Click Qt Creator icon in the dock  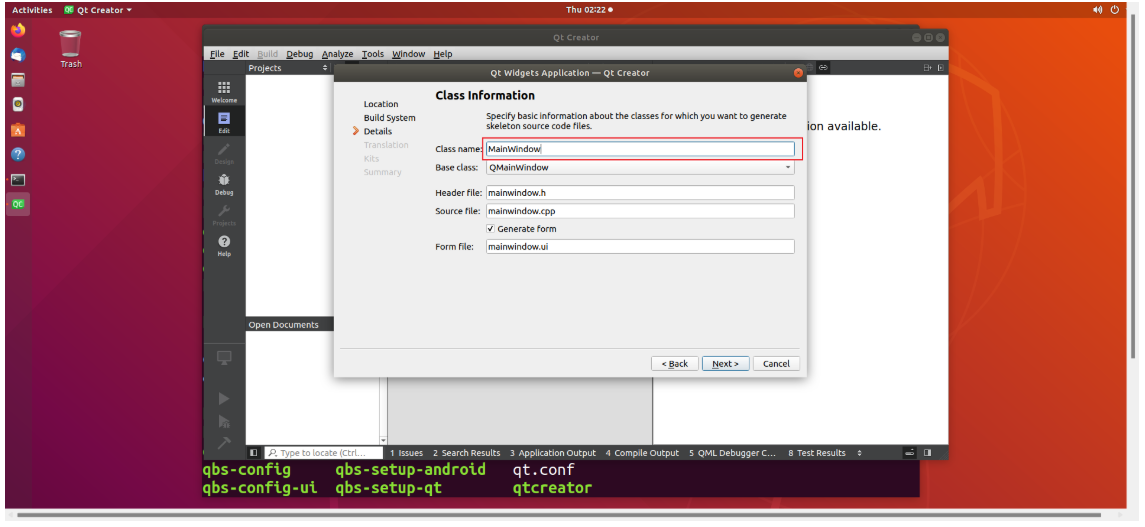[18, 204]
